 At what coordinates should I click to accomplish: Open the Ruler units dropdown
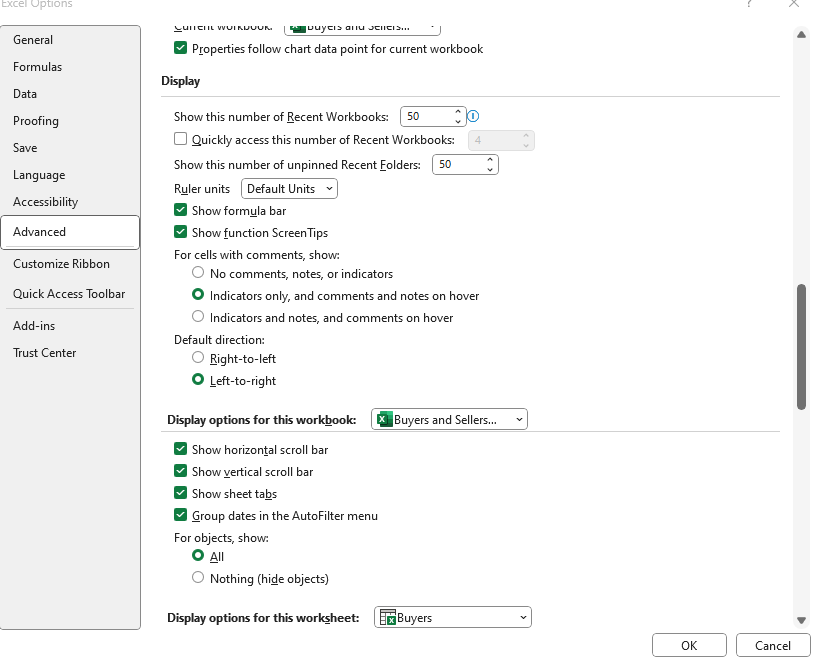pos(289,189)
